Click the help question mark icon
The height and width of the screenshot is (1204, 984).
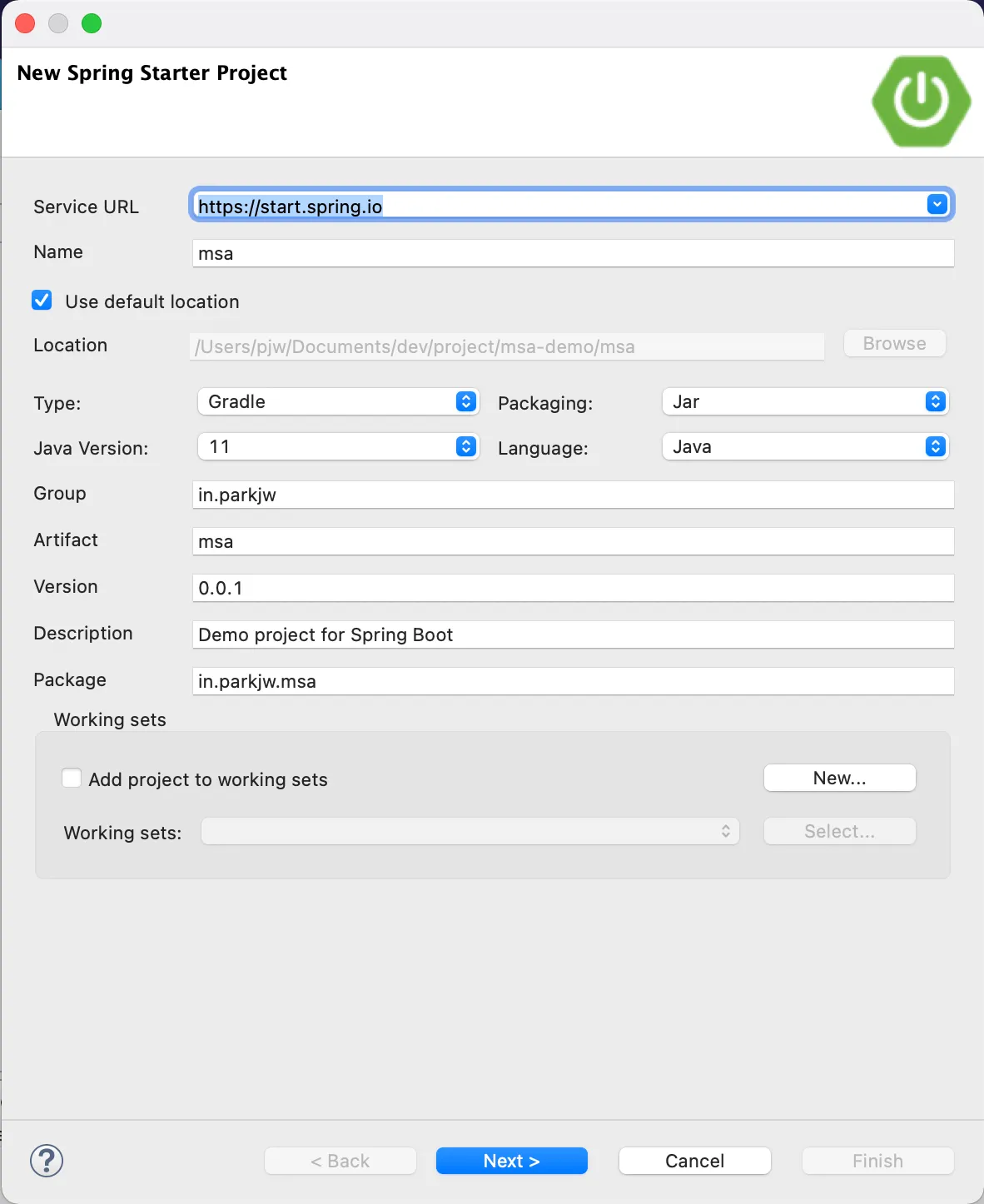[47, 1160]
